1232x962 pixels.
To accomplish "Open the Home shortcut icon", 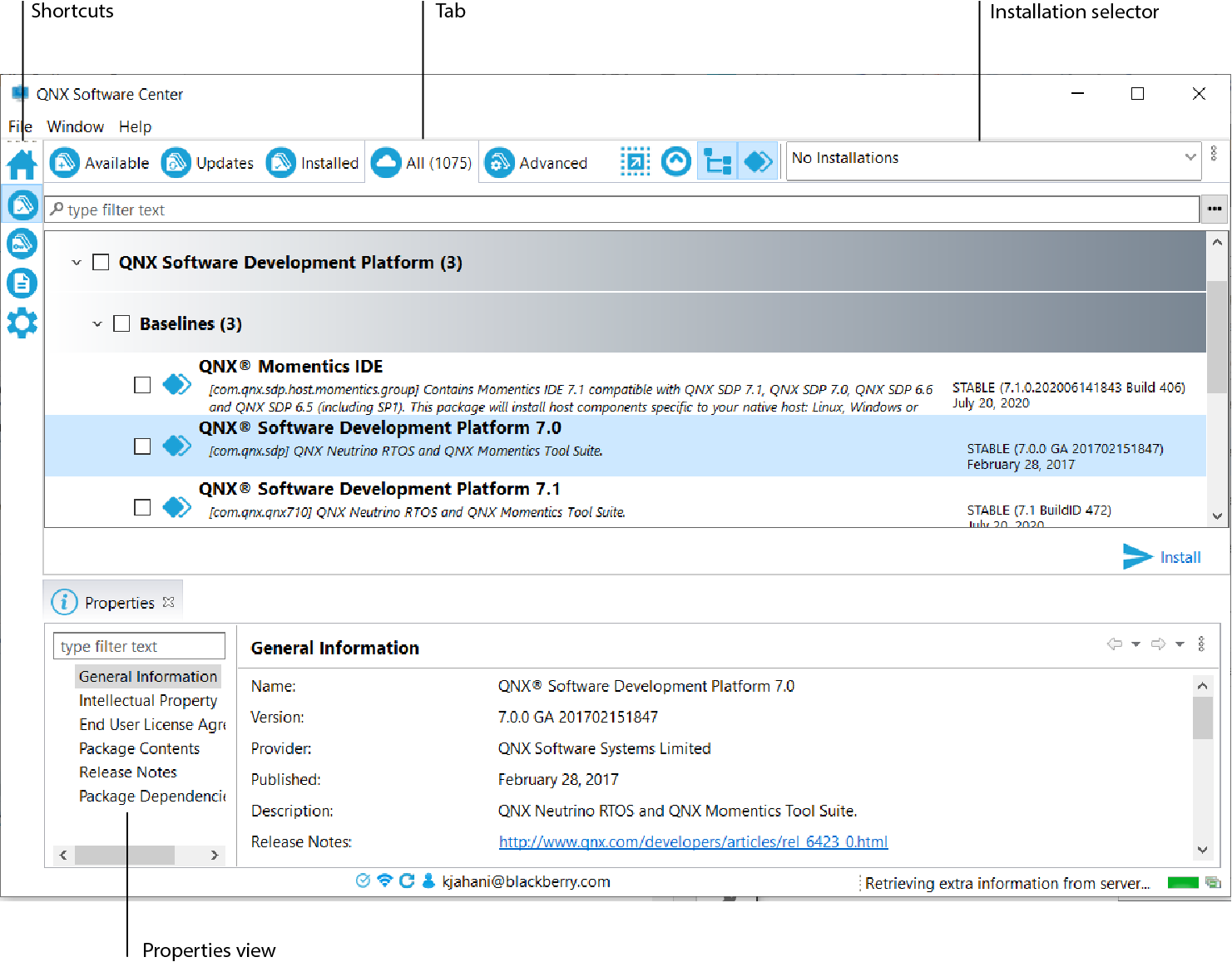I will coord(22,164).
